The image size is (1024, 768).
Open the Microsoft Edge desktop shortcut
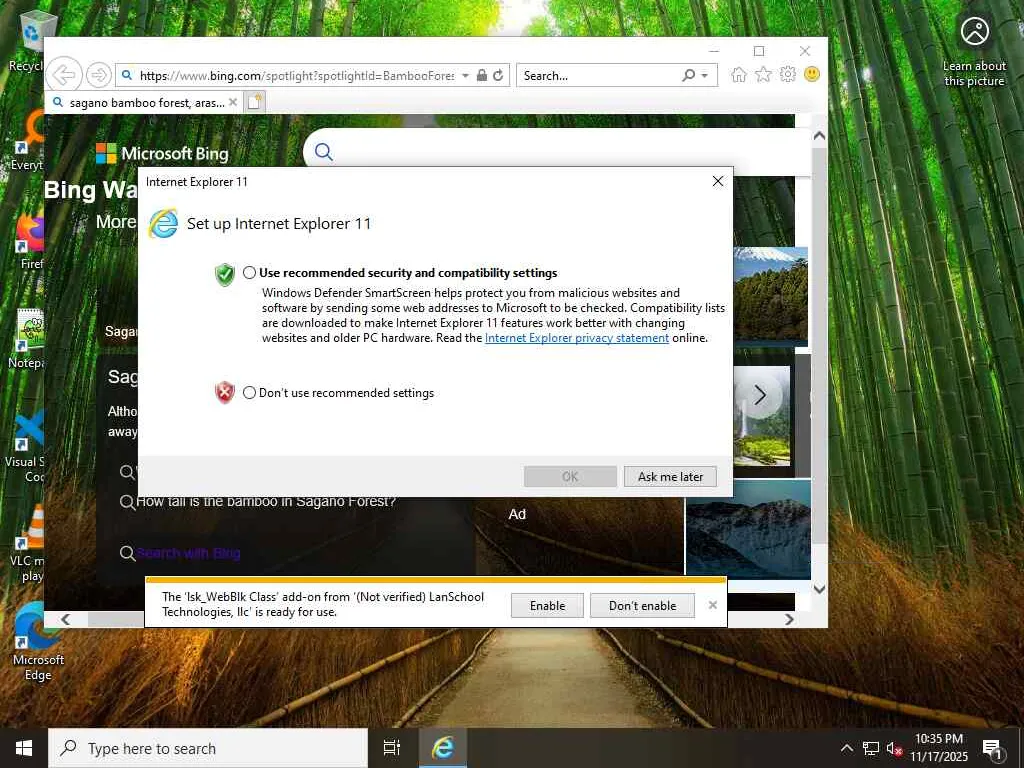coord(38,643)
